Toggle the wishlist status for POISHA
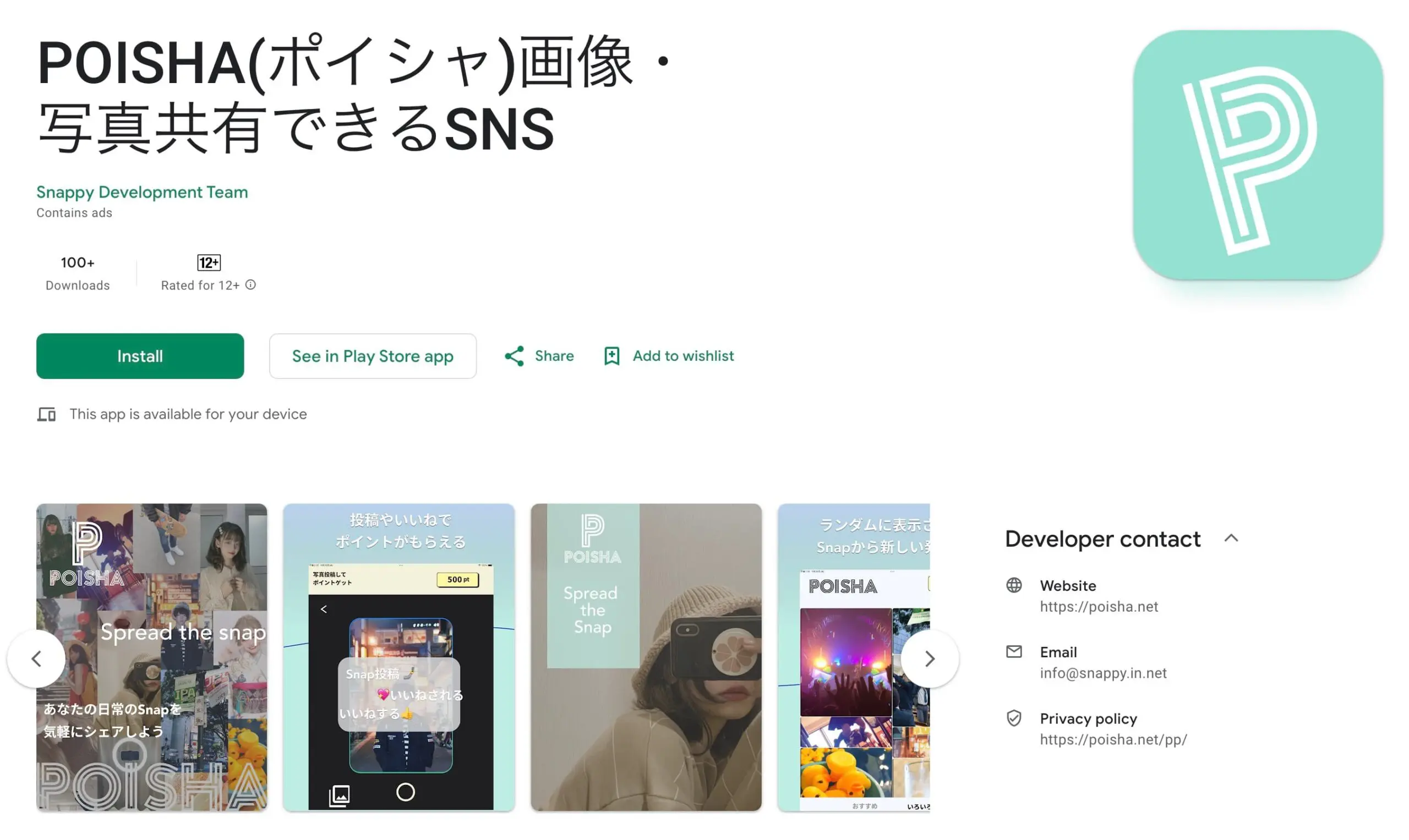The image size is (1409, 840). click(x=668, y=355)
